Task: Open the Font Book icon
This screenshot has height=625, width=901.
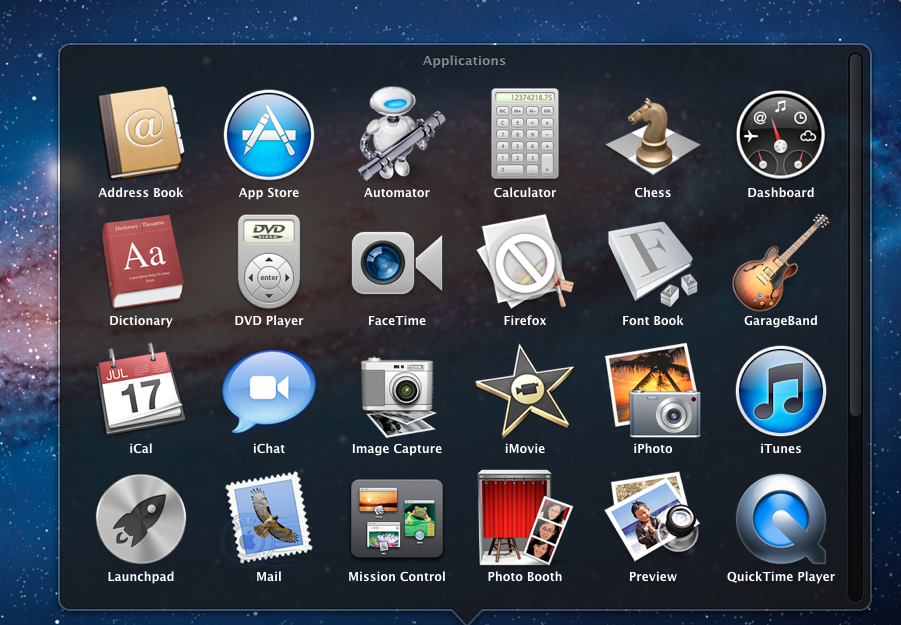Action: click(x=653, y=264)
